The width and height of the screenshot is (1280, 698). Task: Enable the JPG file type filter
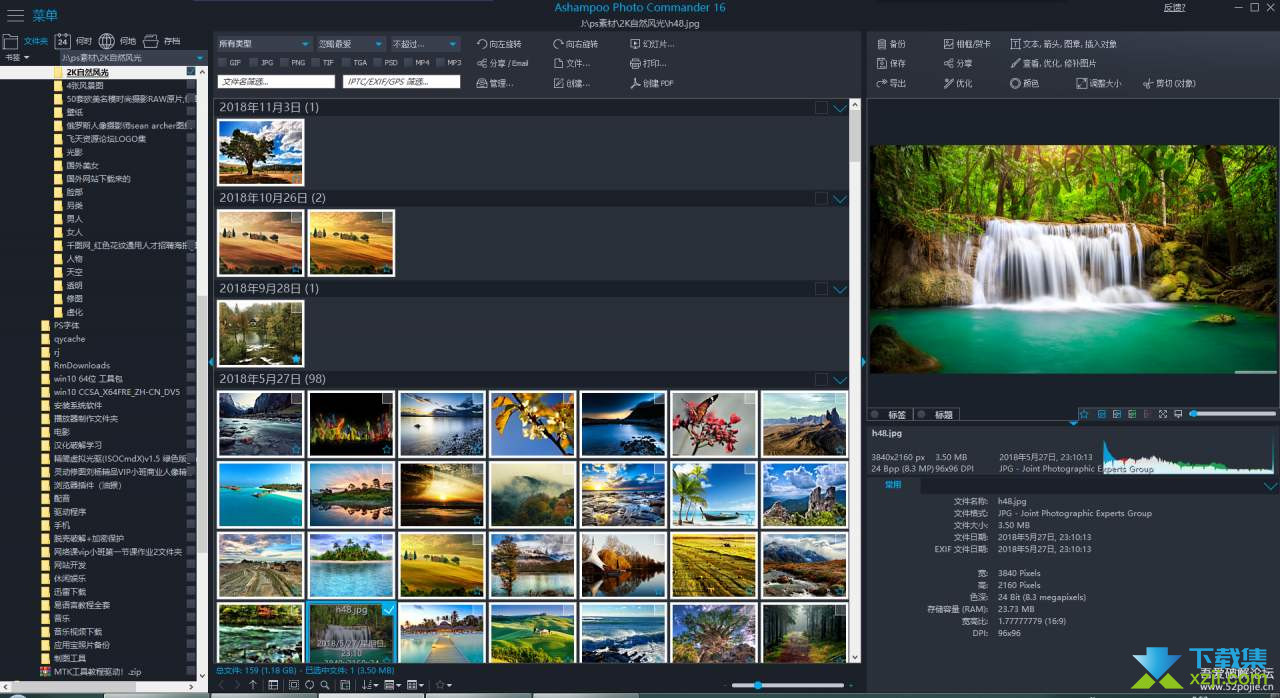254,63
